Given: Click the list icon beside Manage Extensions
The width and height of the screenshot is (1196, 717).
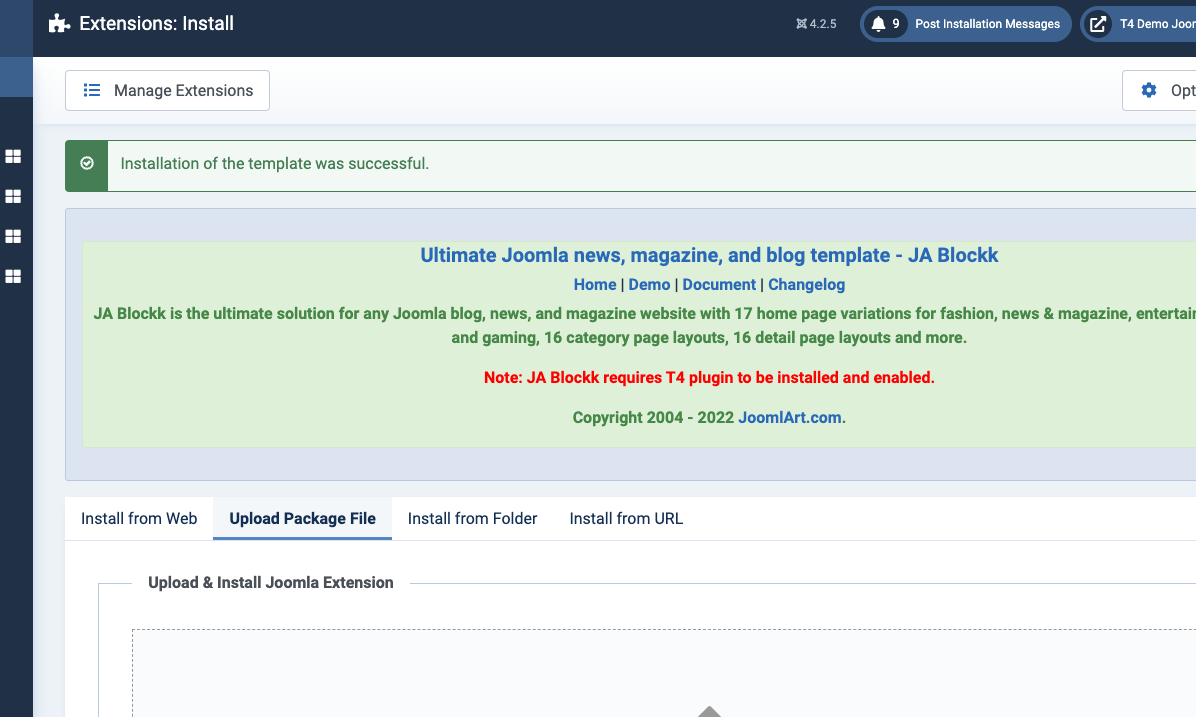Looking at the screenshot, I should pos(92,90).
